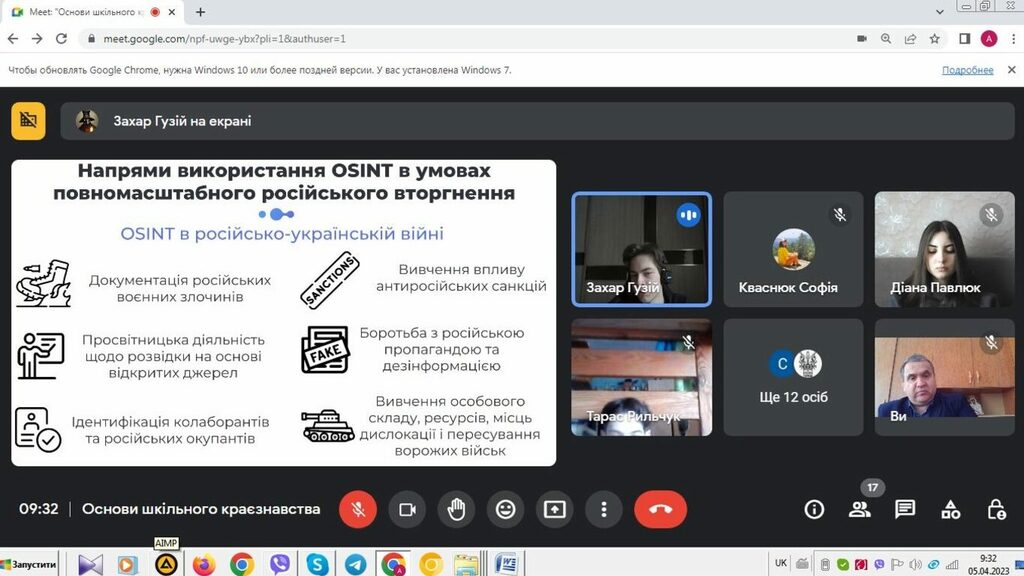Open the emoji reactions panel
1024x576 pixels.
click(505, 509)
